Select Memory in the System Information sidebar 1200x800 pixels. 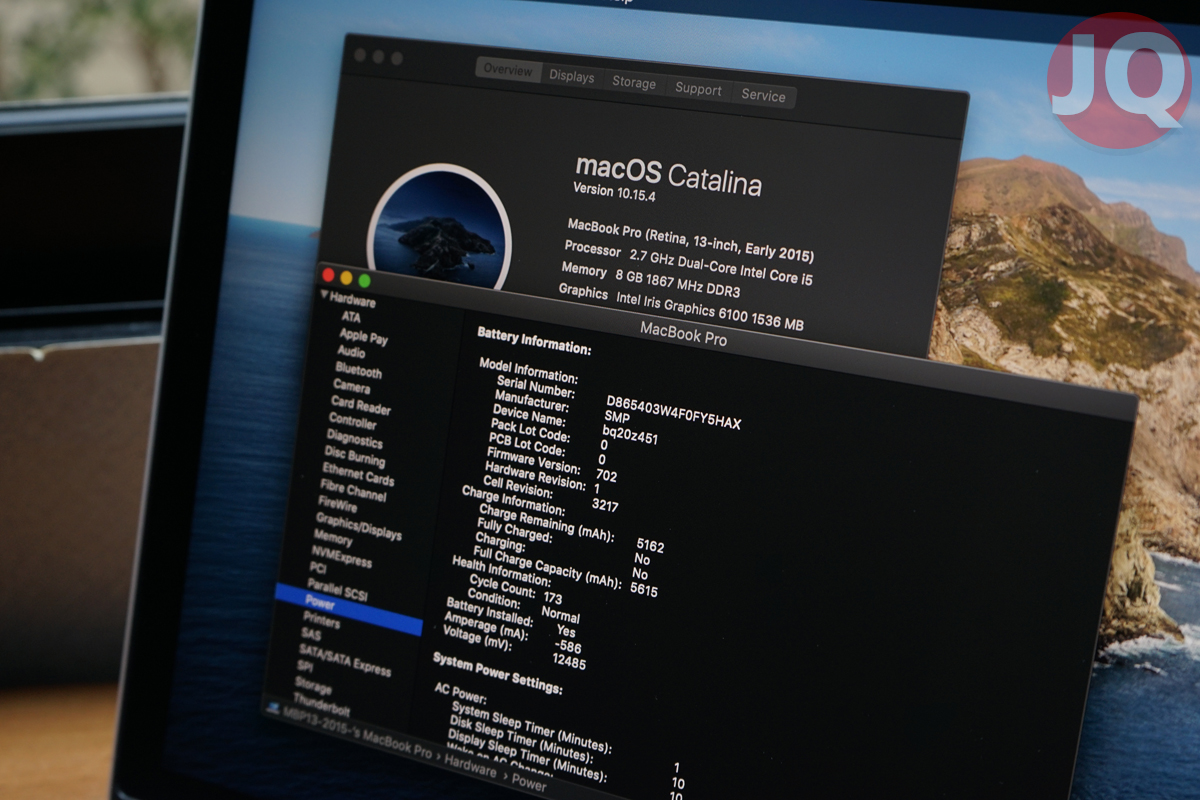[333, 538]
